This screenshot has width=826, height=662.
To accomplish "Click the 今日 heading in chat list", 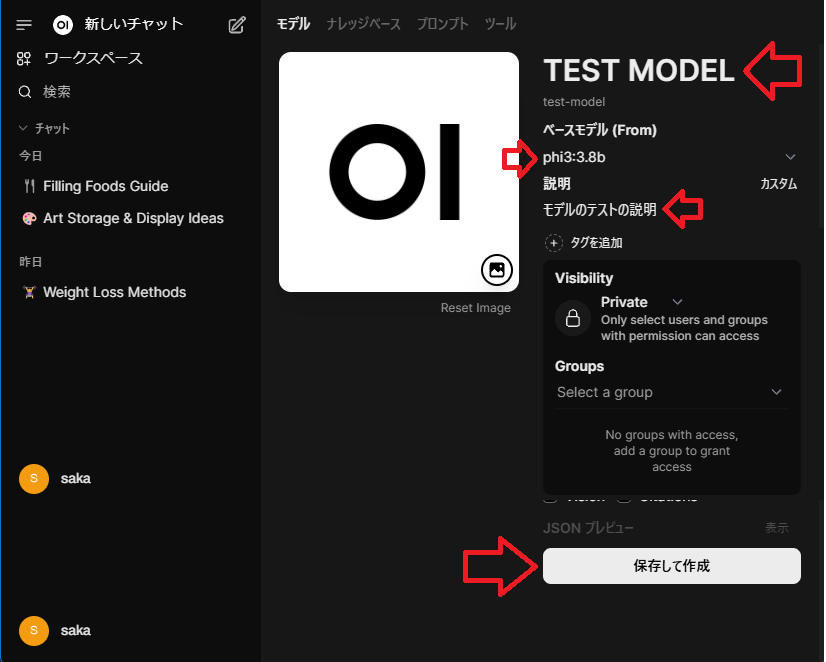I will [x=31, y=156].
